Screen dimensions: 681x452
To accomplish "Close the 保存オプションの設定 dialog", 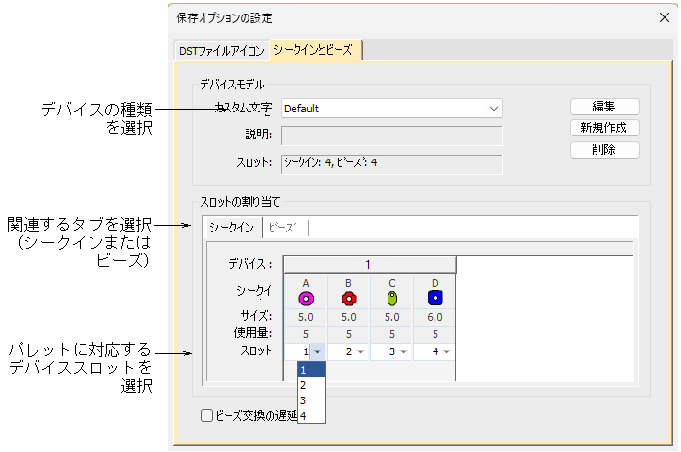I will click(x=664, y=18).
